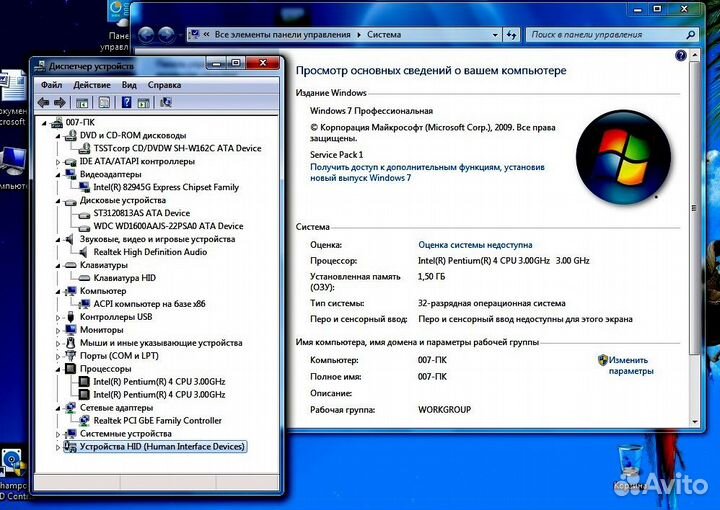Viewport: 720px width, 510px height.
Task: Select the 007-ПК root node
Action: pyautogui.click(x=80, y=122)
